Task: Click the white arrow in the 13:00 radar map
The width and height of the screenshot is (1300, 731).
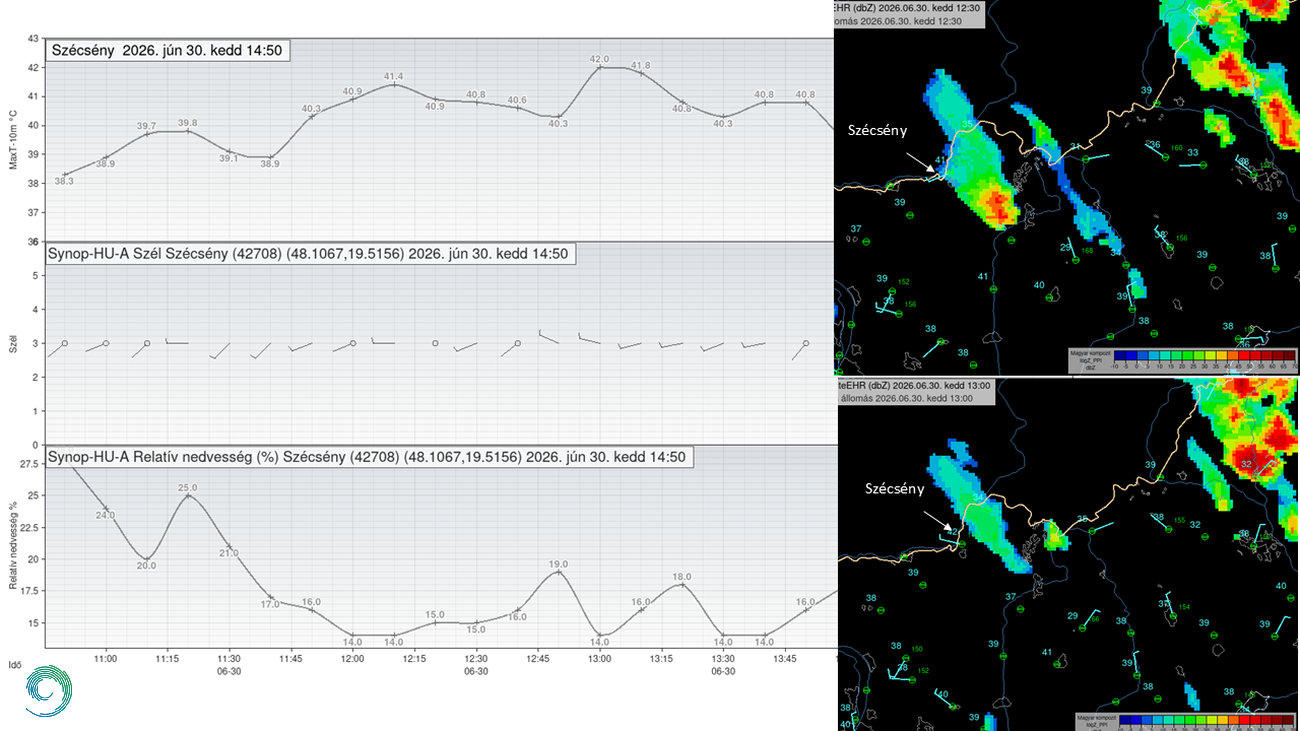Action: [935, 520]
